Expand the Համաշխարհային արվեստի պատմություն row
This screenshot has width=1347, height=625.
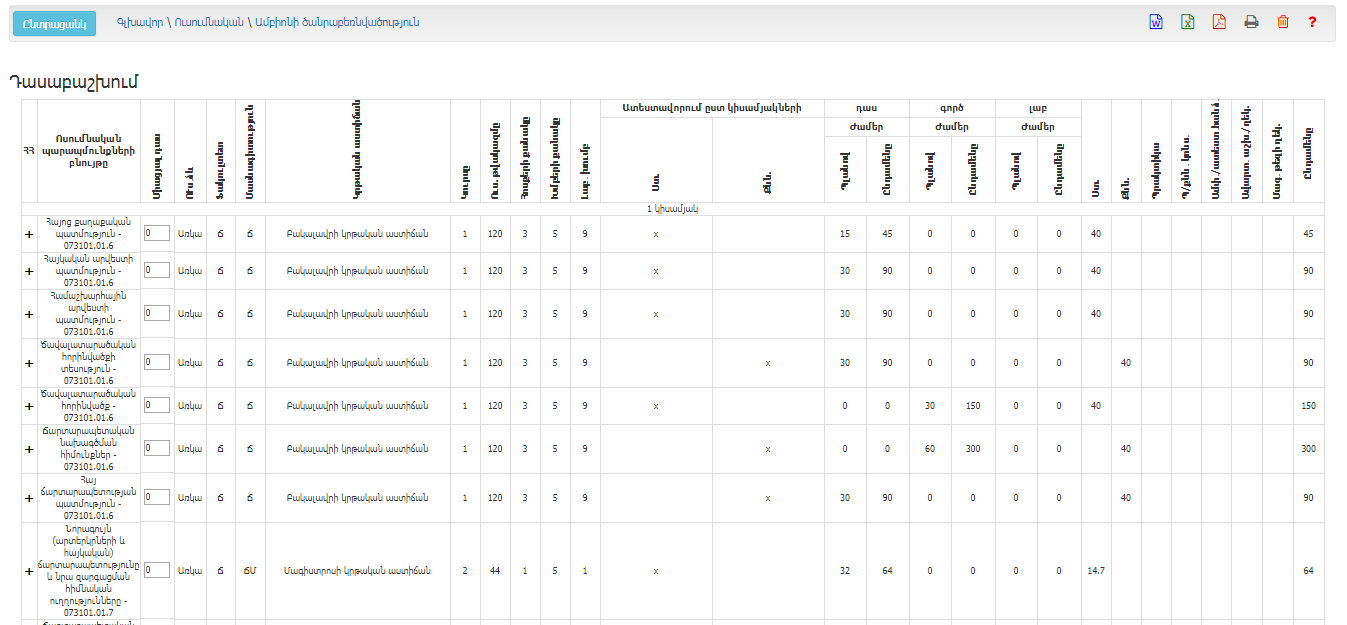tap(28, 314)
